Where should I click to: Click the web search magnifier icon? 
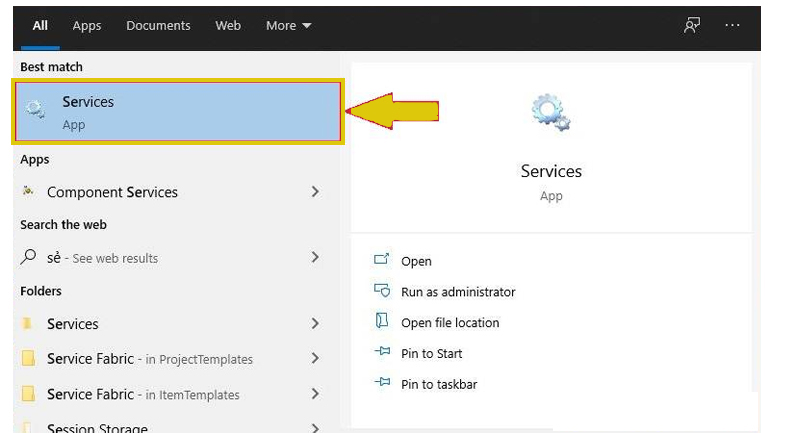[28, 257]
